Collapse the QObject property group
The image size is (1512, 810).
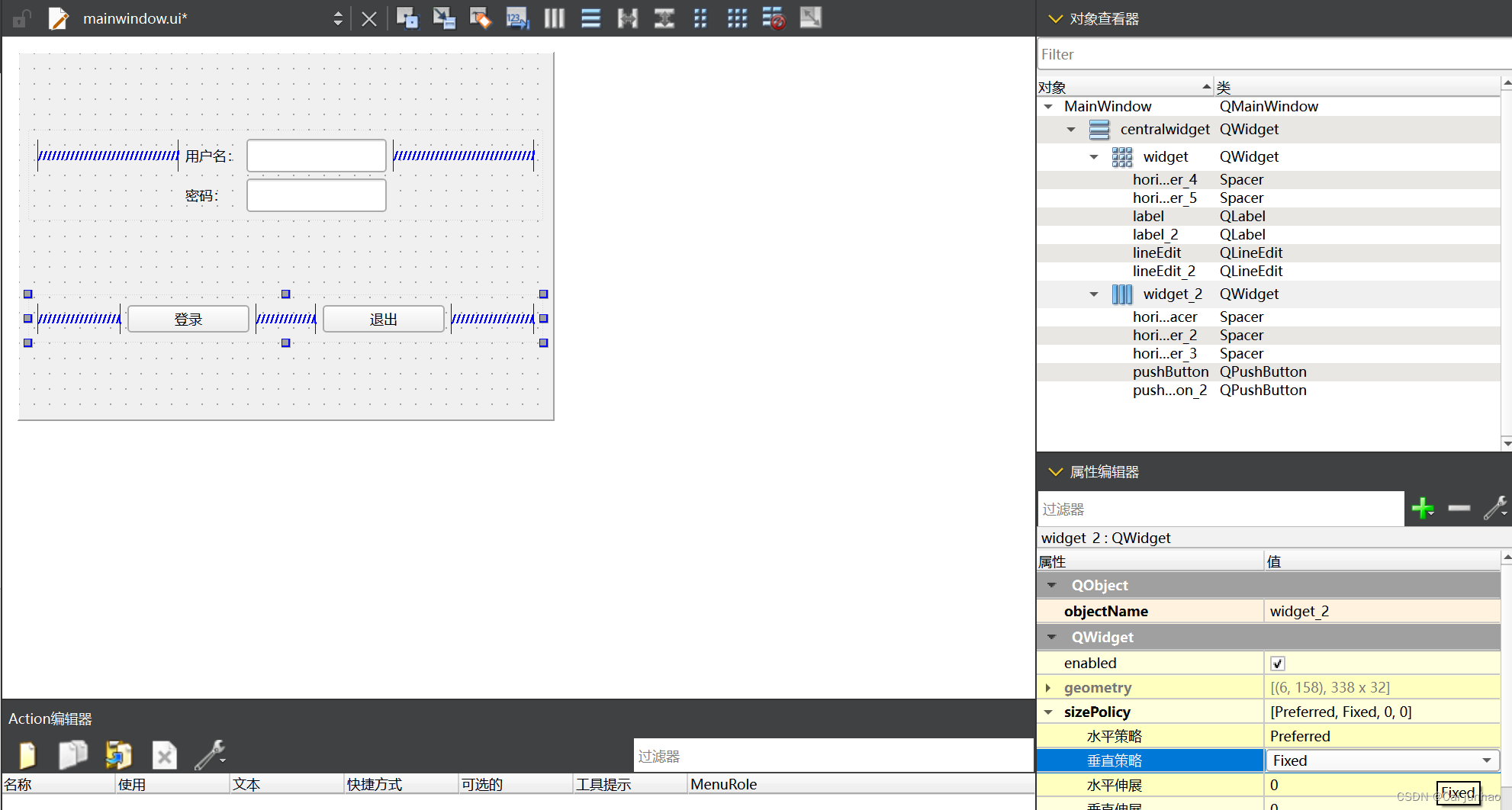1052,586
